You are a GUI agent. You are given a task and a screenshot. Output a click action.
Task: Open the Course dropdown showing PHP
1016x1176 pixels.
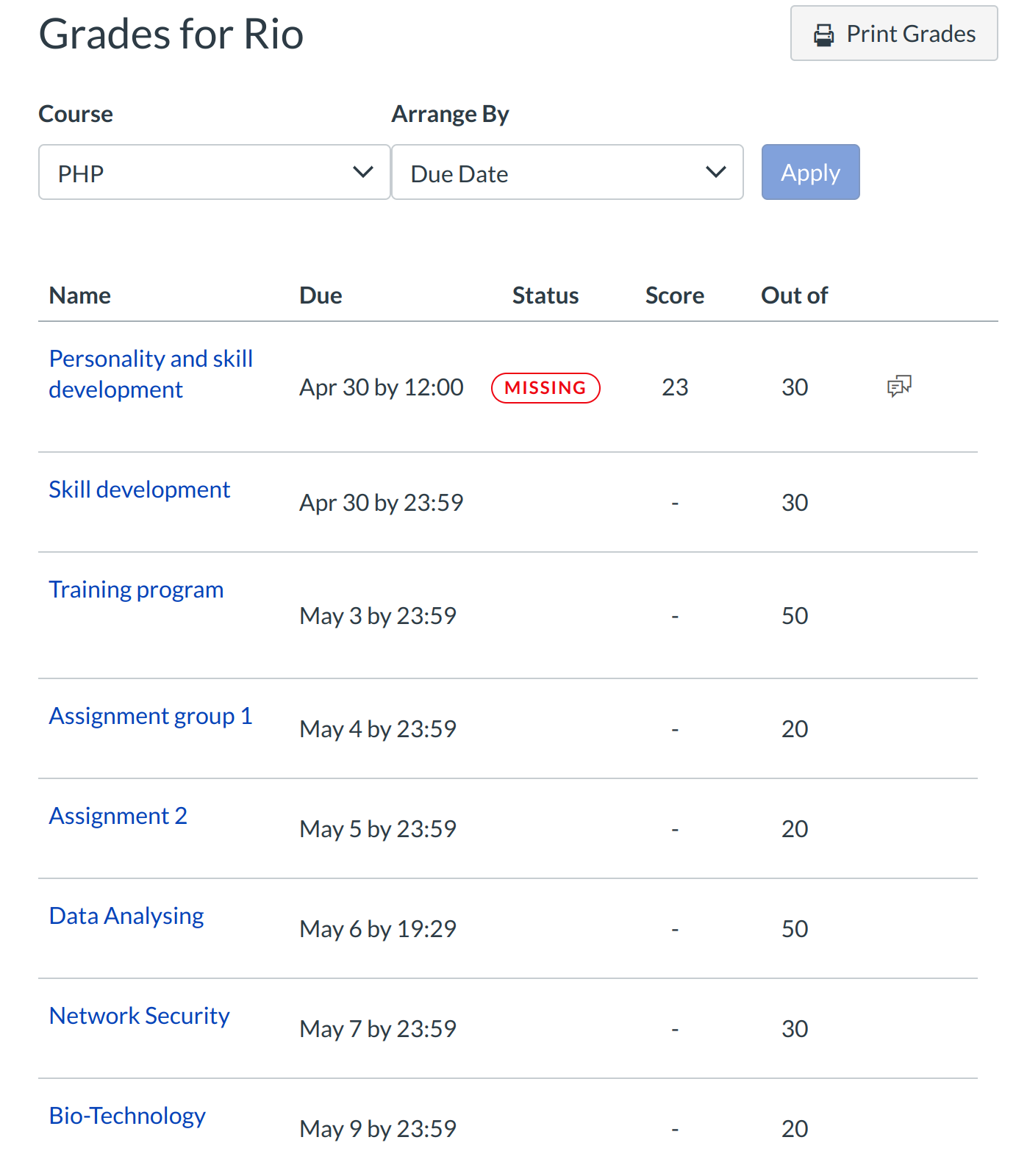pyautogui.click(x=213, y=173)
